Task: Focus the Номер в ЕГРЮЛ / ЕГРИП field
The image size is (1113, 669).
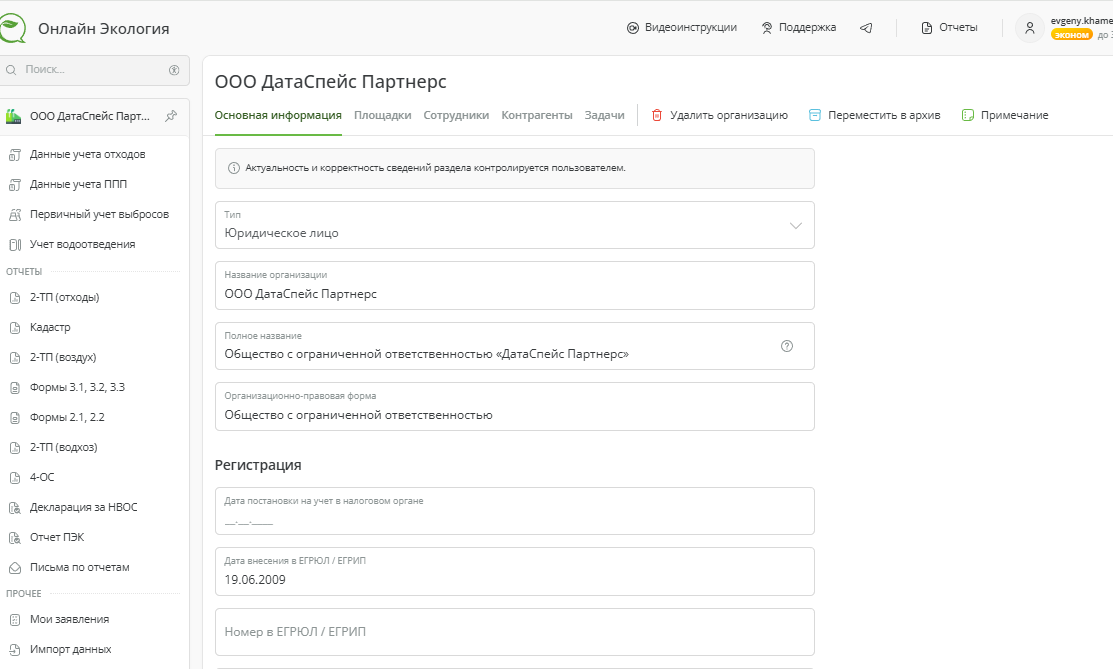Action: click(x=514, y=632)
